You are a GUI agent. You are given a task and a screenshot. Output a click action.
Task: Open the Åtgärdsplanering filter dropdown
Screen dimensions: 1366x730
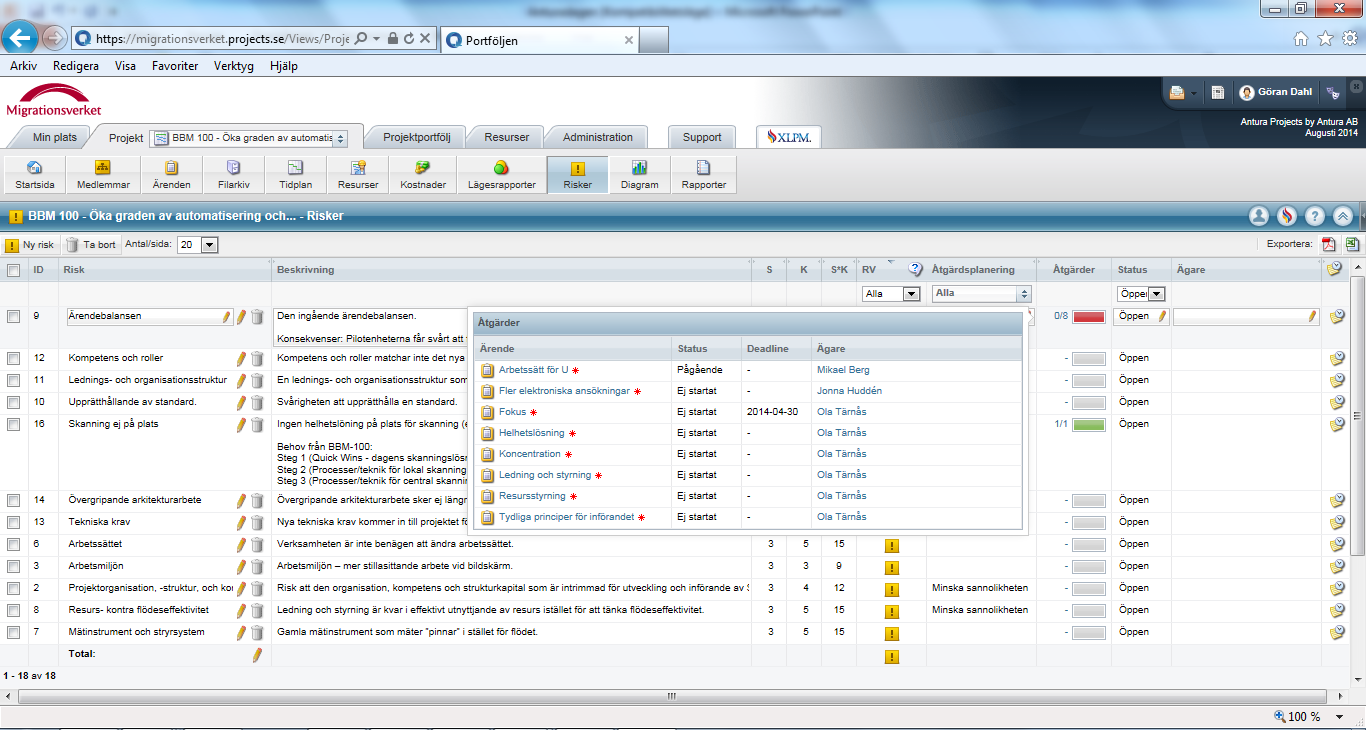click(x=981, y=294)
